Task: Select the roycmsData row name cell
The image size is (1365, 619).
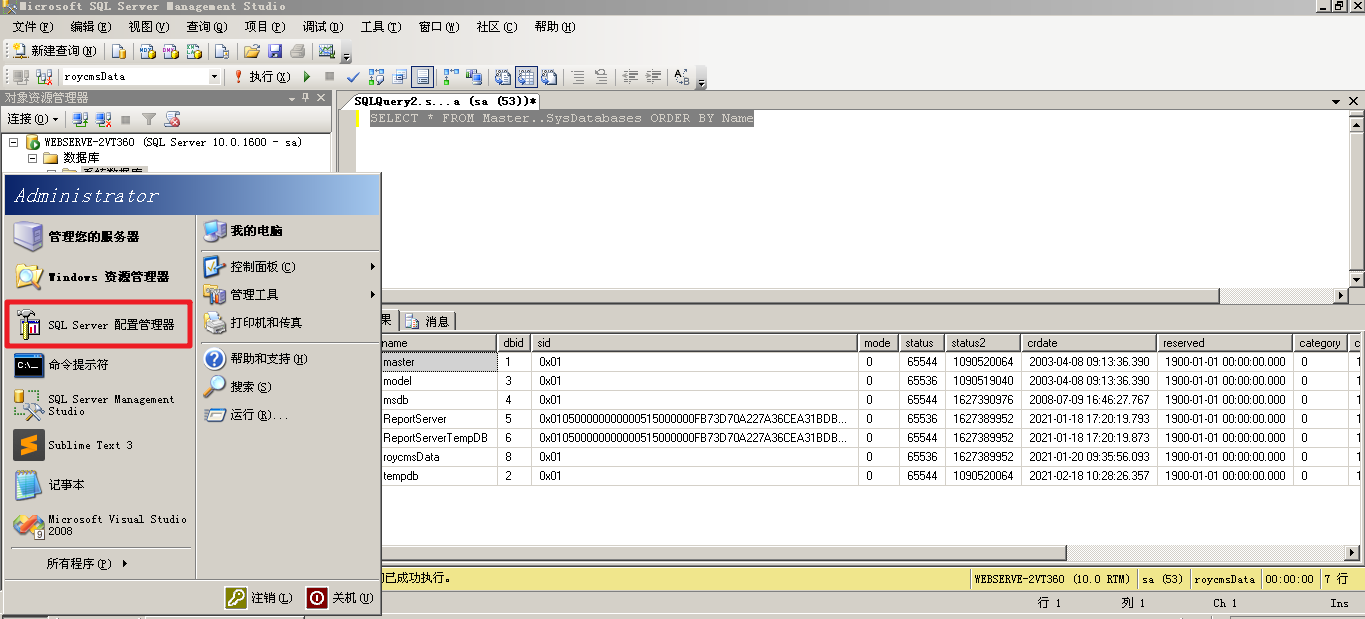Action: (x=438, y=457)
